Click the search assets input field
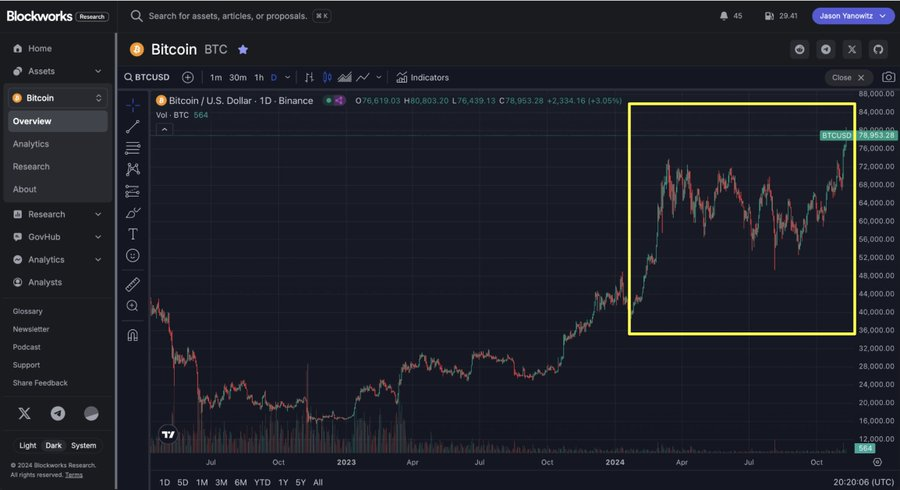The width and height of the screenshot is (900, 490). 230,17
